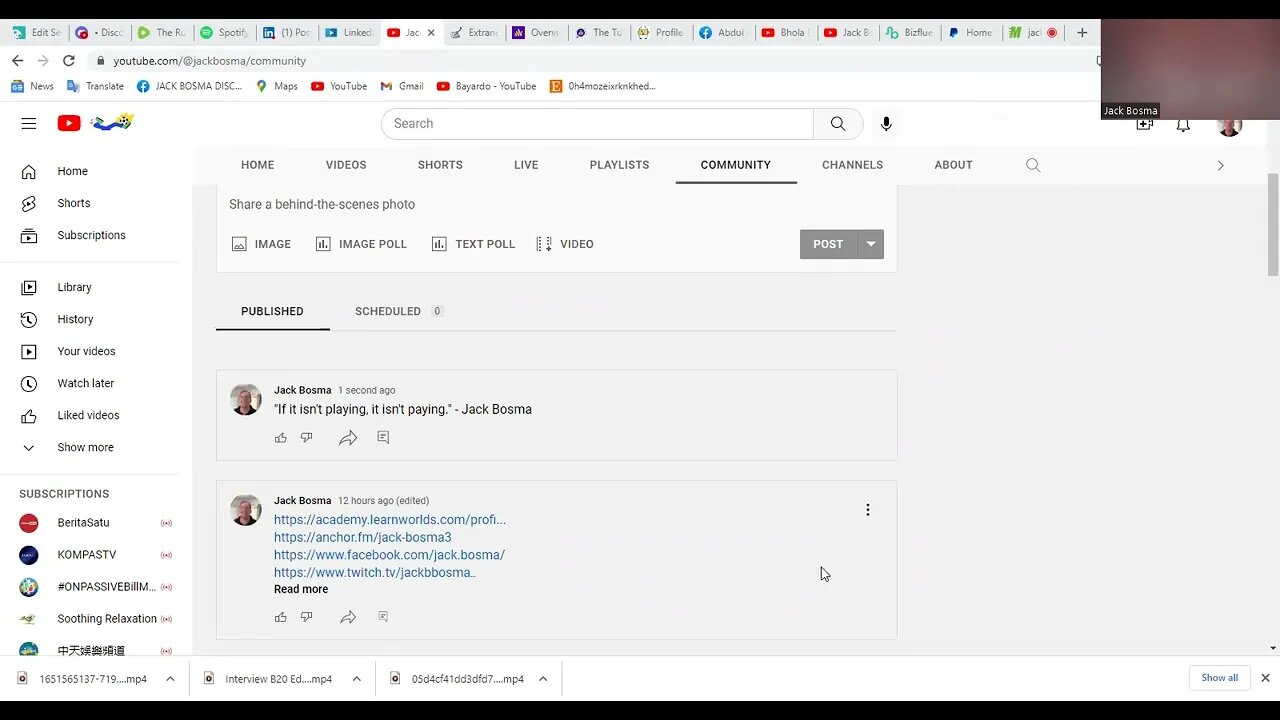Switch to the LIVE channel tab
The width and height of the screenshot is (1280, 720).
click(526, 165)
